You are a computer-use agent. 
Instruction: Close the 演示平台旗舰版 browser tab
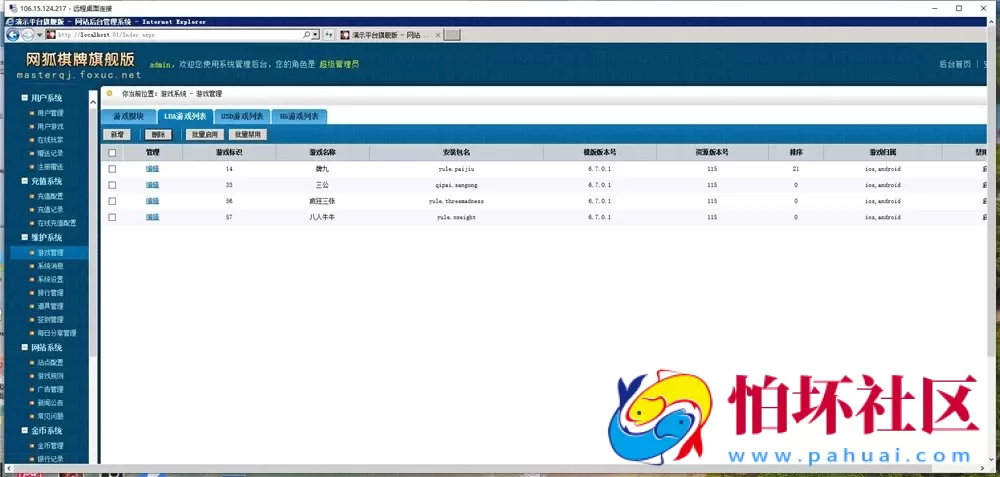(x=436, y=34)
